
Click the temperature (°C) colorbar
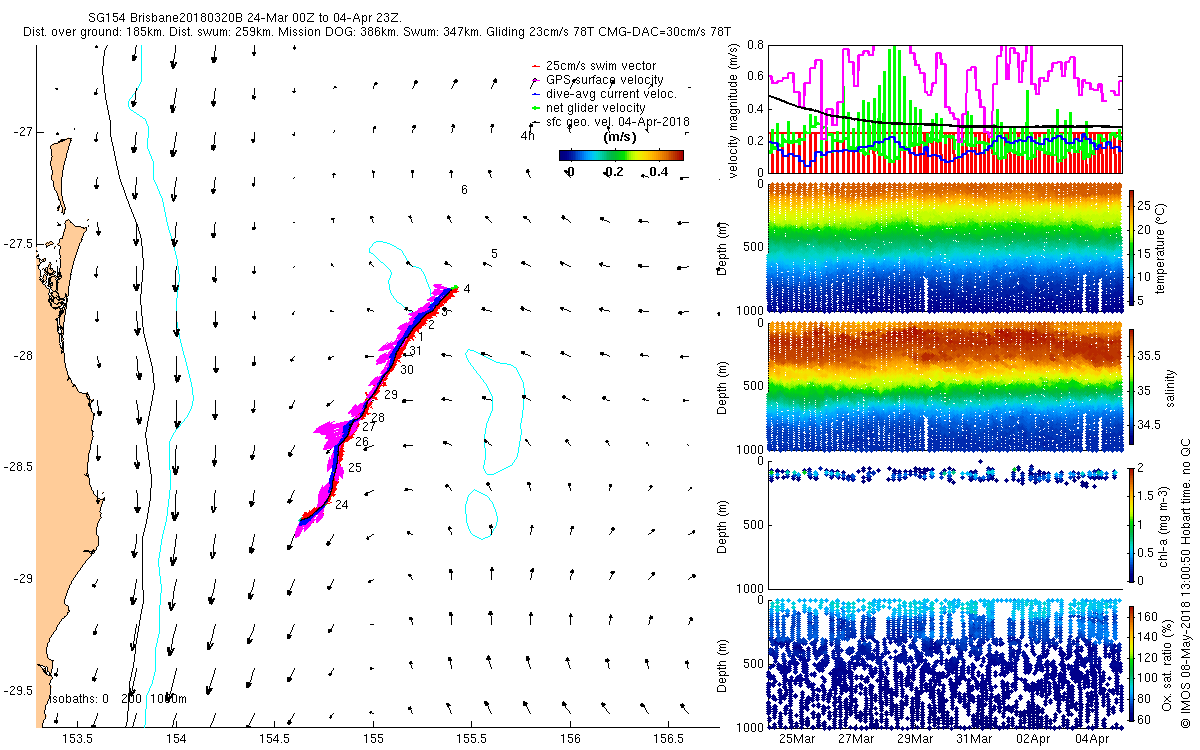[1132, 249]
